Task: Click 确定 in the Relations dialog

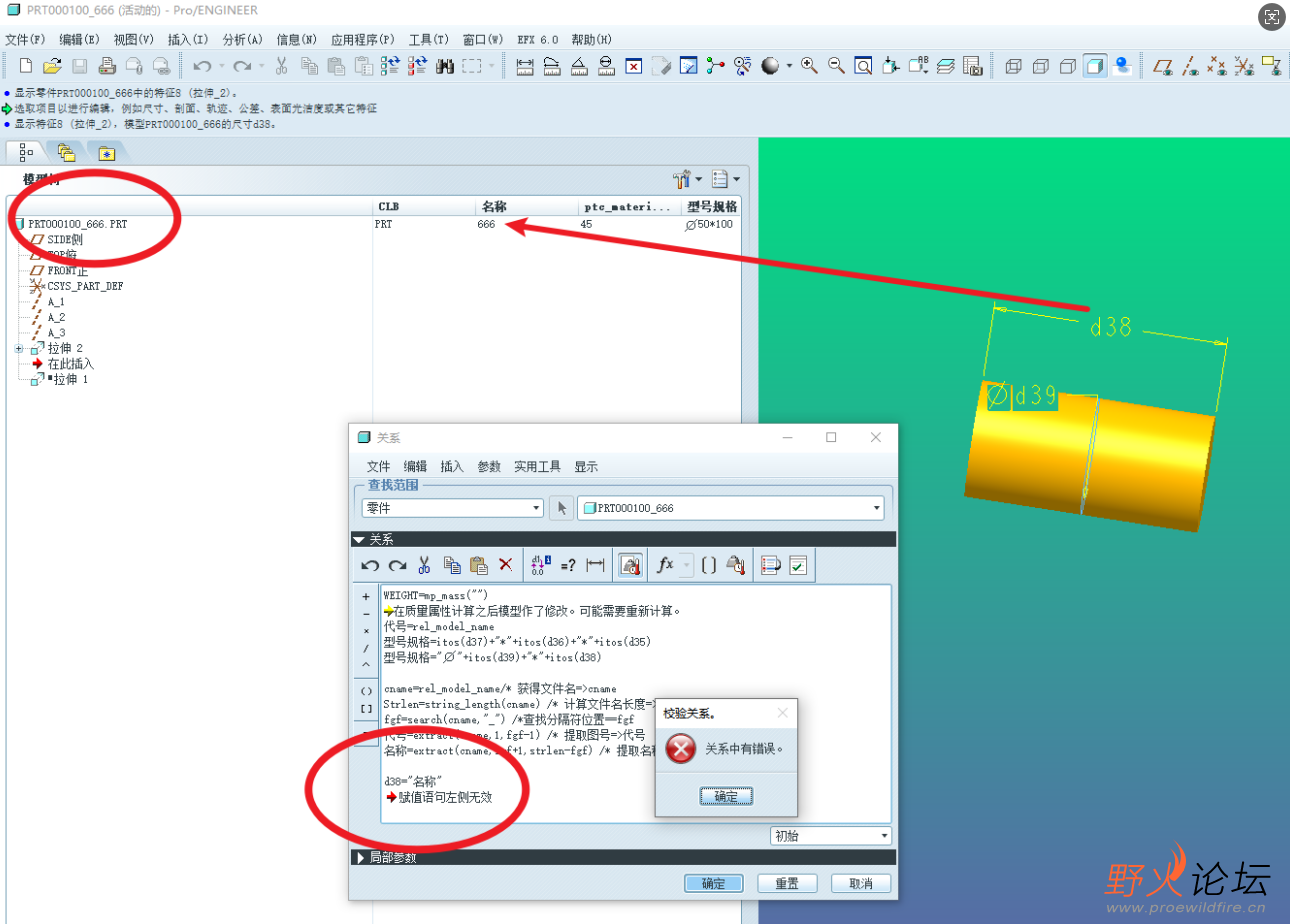Action: click(x=714, y=884)
